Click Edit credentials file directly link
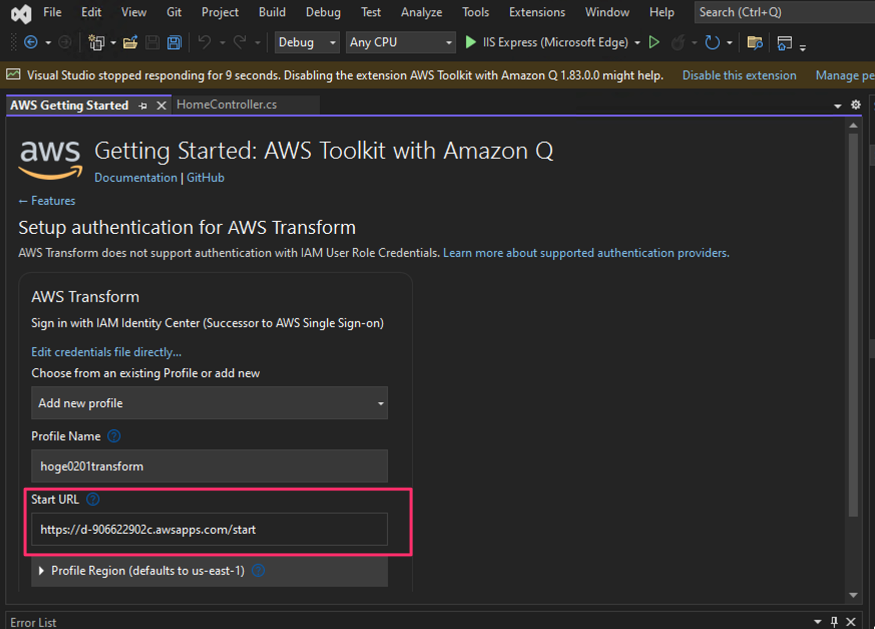The height and width of the screenshot is (629, 875). (106, 352)
